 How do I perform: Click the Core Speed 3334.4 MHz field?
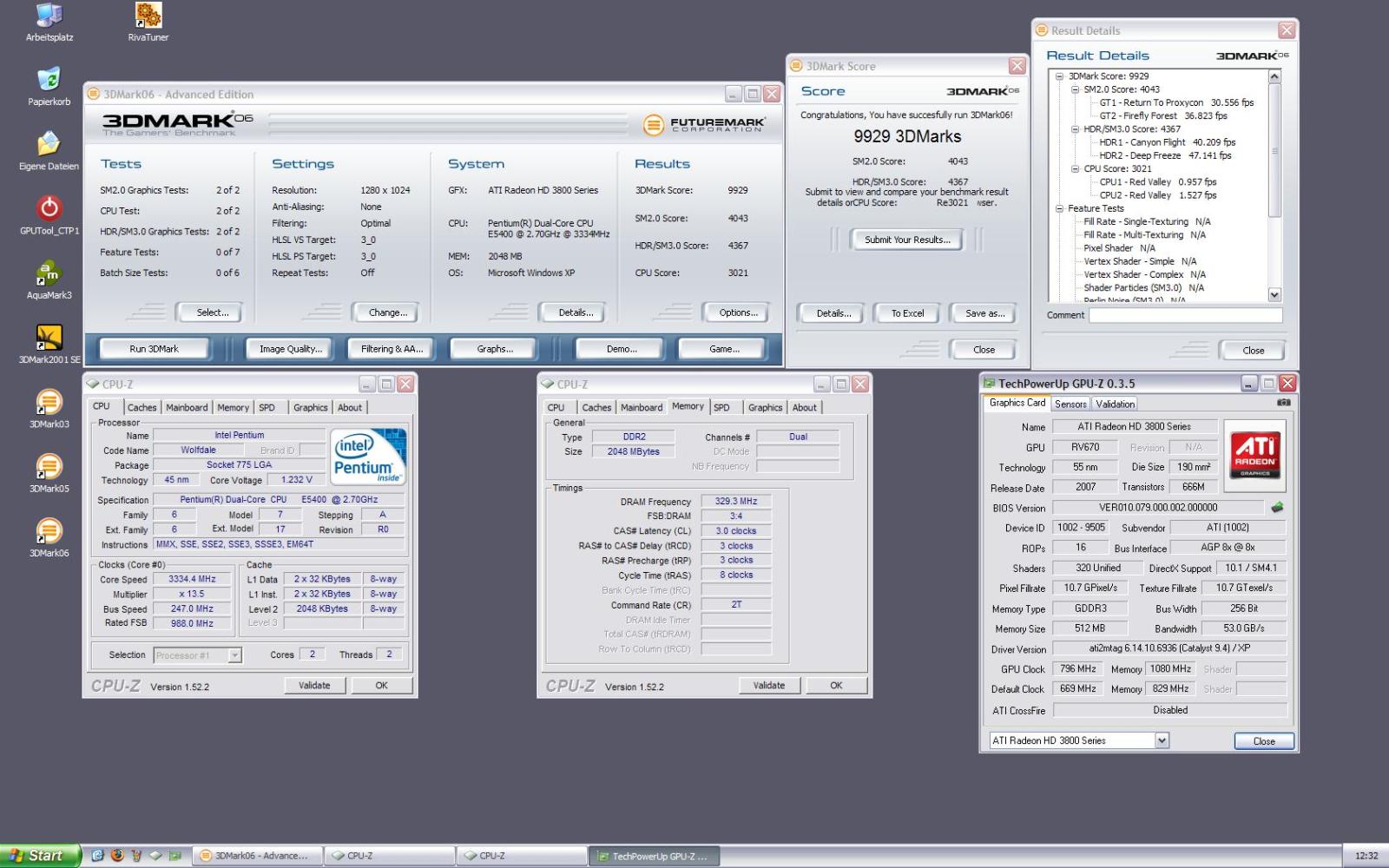[192, 579]
